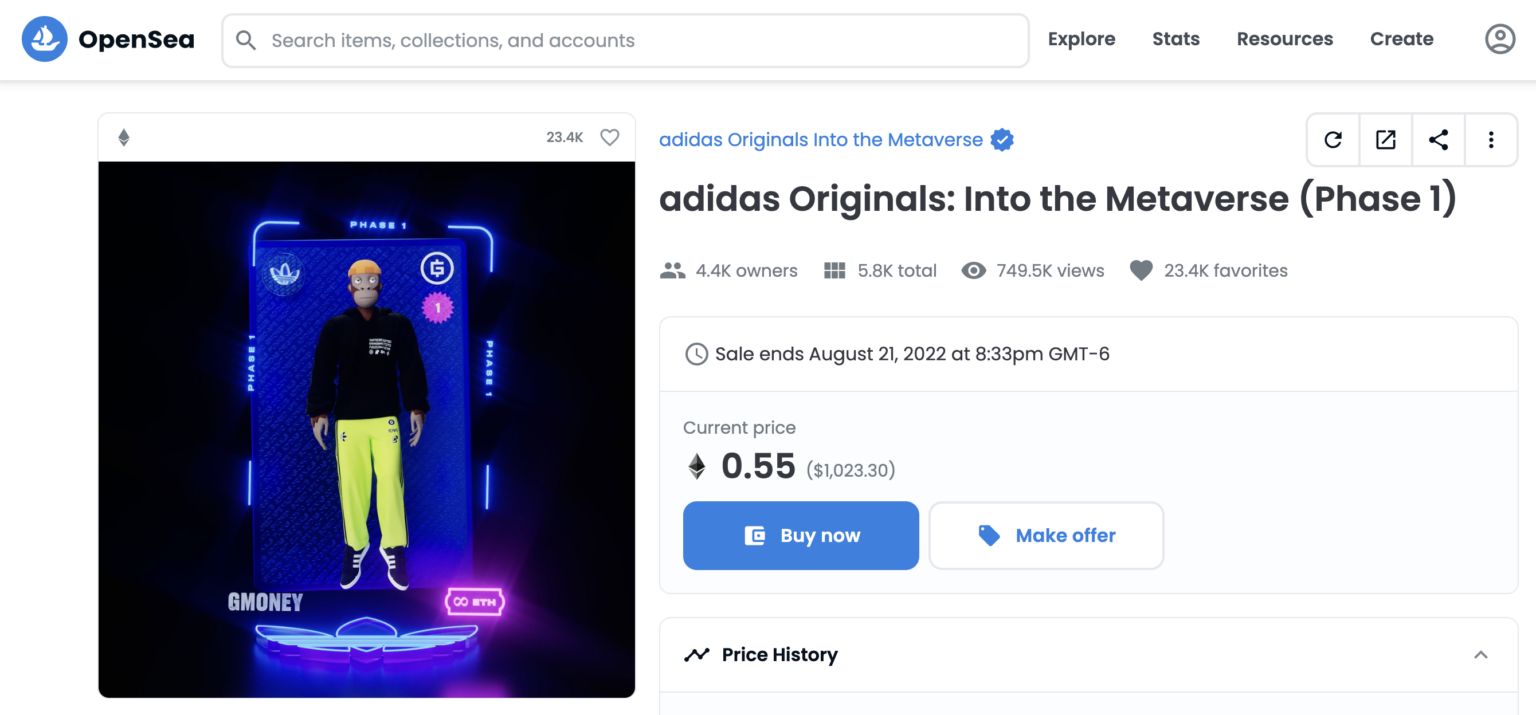The height and width of the screenshot is (715, 1536).
Task: Collapse the Price History section
Action: (1481, 655)
